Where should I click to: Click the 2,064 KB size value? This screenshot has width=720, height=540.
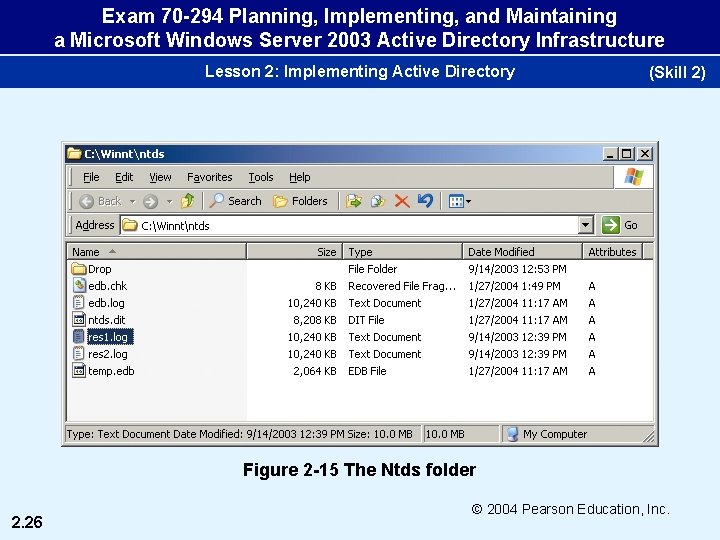point(315,371)
